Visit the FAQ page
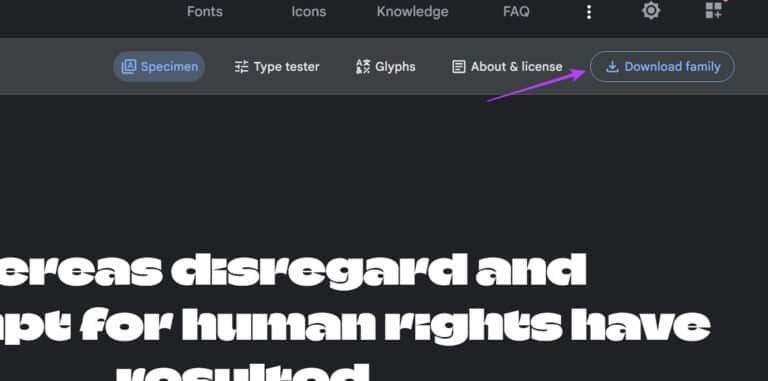 [516, 11]
